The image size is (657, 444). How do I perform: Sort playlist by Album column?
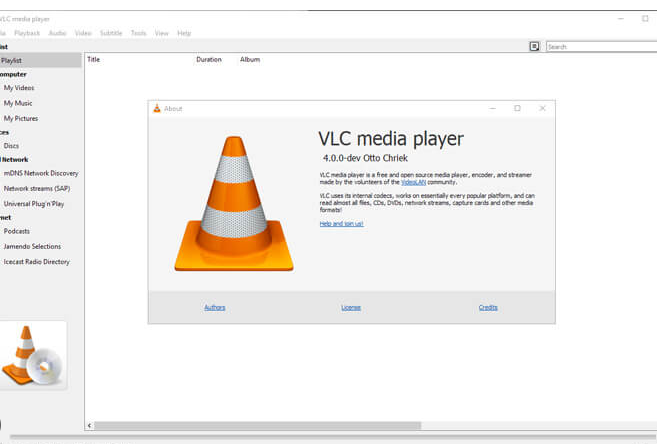[250, 59]
